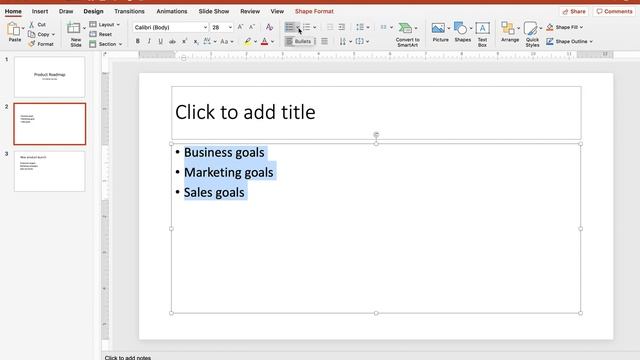
Task: Click the Paste clipboard icon
Action: (x=14, y=29)
